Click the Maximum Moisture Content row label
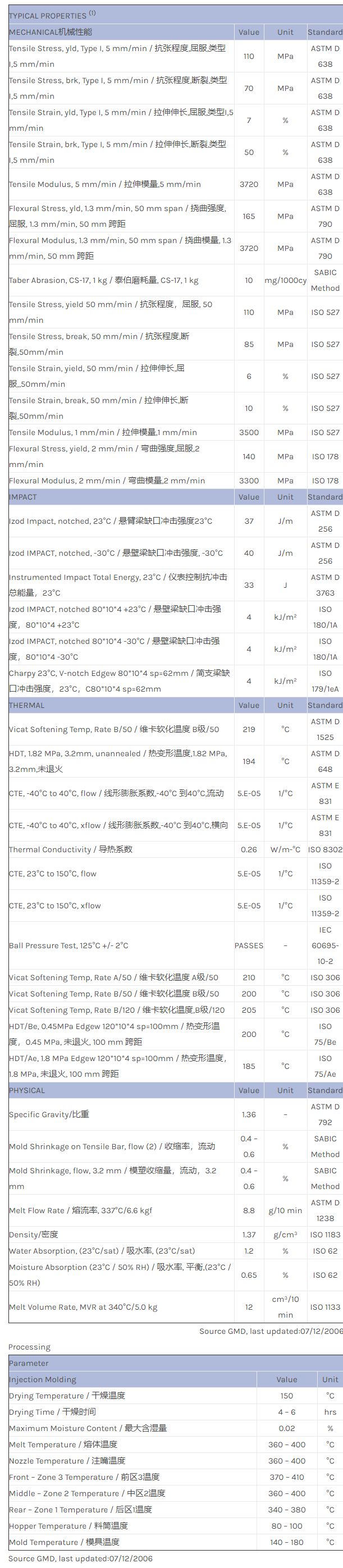343x1568 pixels. click(x=88, y=1428)
